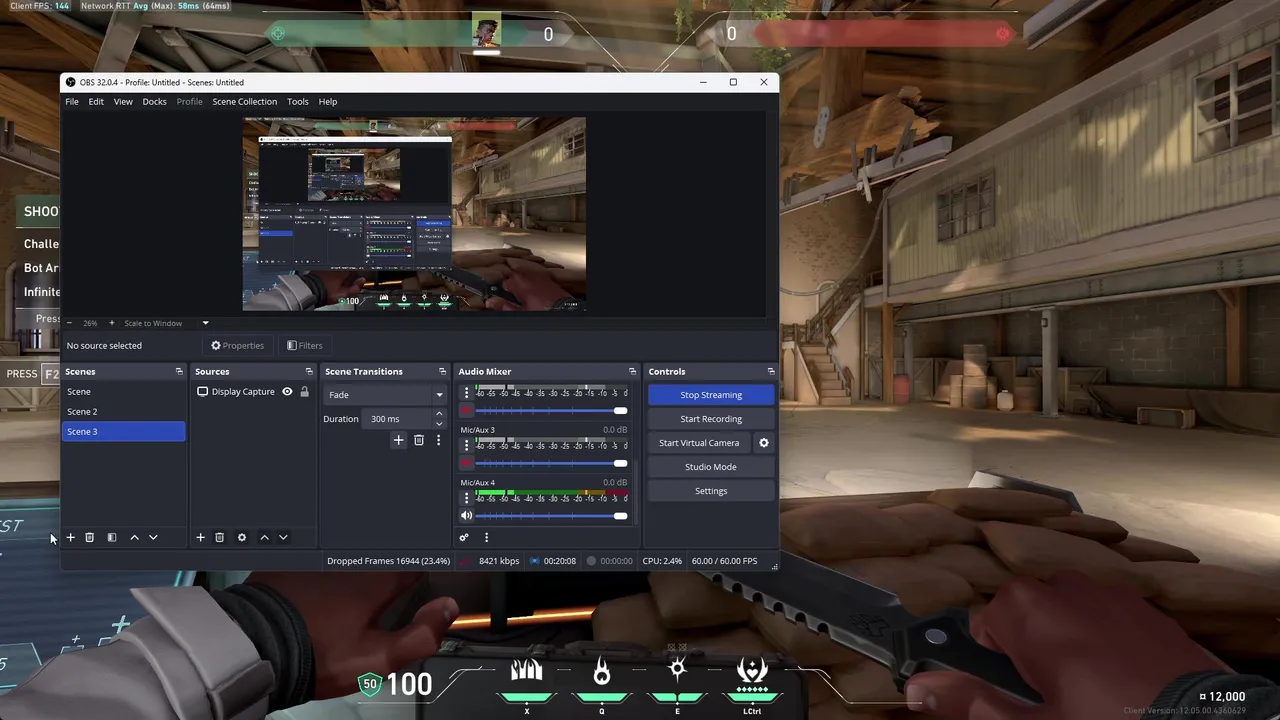Click Start Recording button

pyautogui.click(x=711, y=419)
